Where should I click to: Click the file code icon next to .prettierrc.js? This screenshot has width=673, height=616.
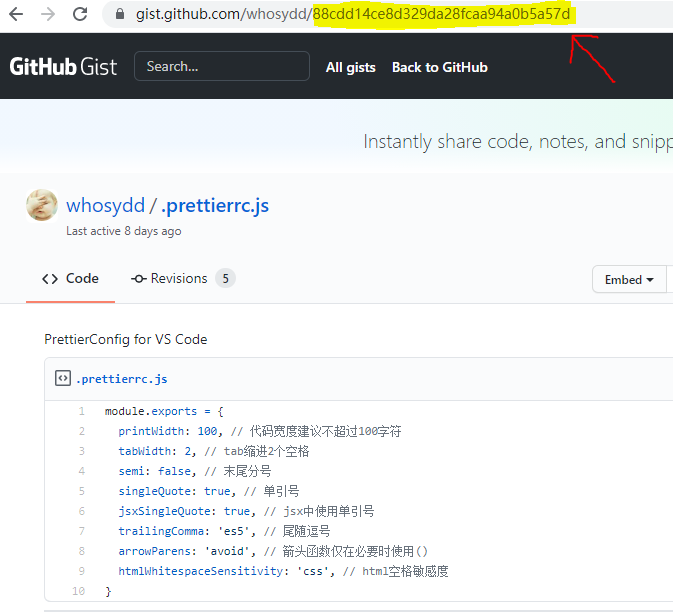[63, 379]
